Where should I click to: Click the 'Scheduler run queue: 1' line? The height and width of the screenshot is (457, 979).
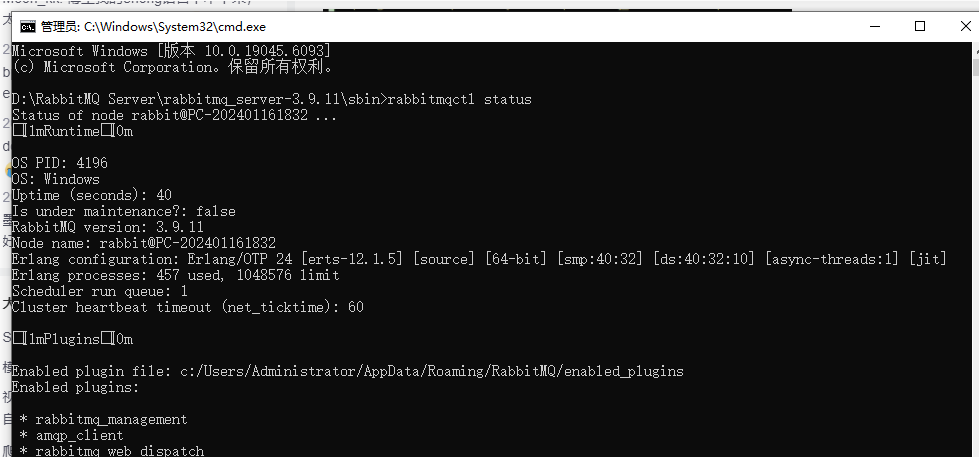point(99,291)
